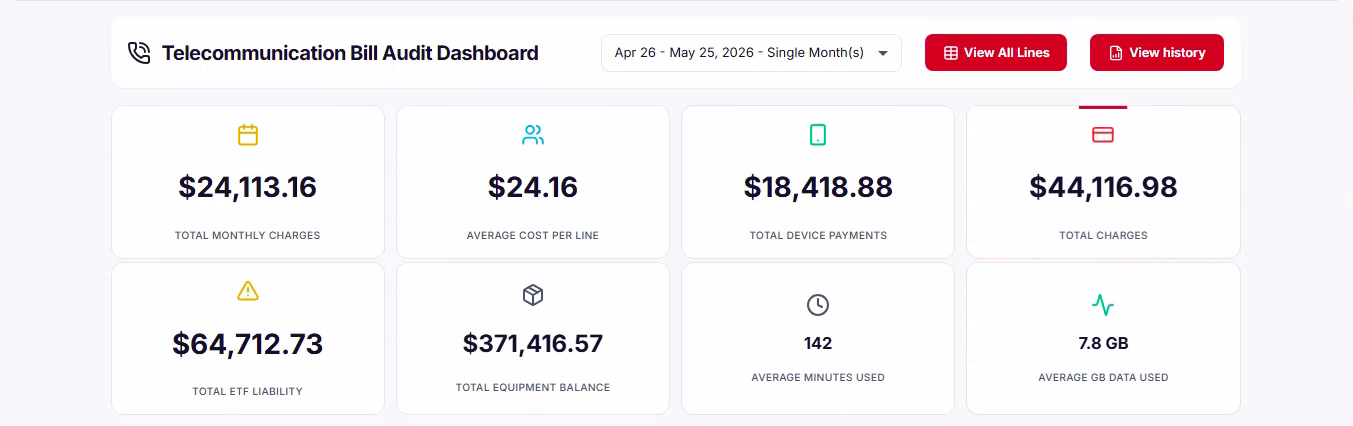
Task: Click the Total Charges label
Action: 1103,236
